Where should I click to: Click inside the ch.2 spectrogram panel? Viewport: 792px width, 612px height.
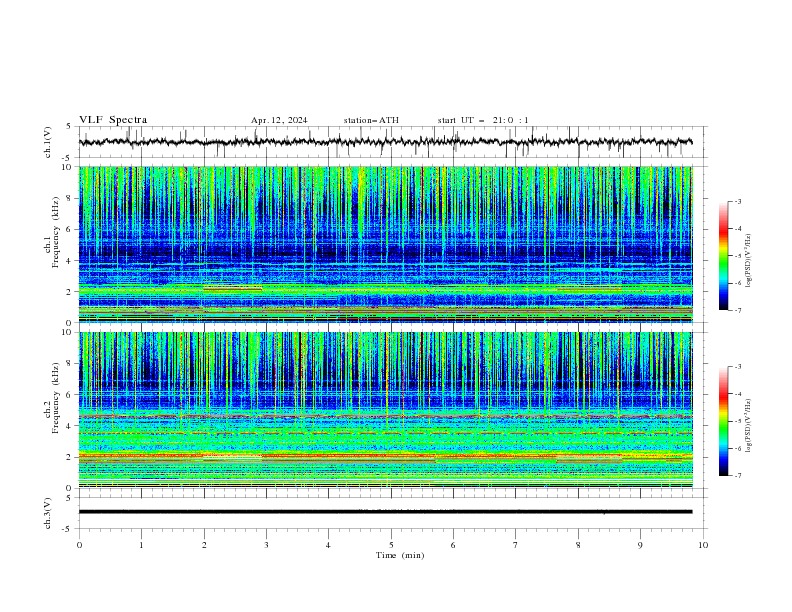[x=385, y=410]
